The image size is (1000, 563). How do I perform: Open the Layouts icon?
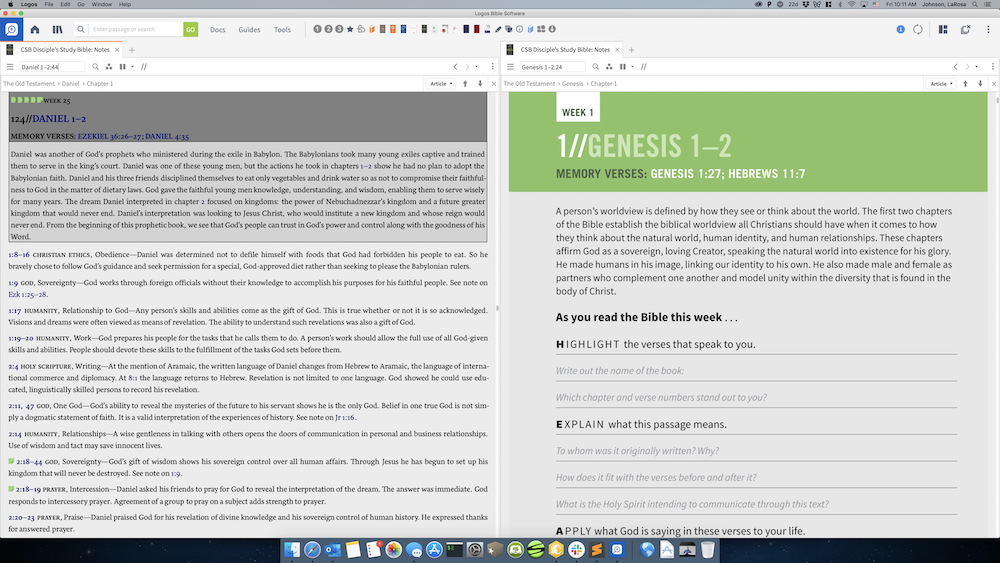tap(943, 29)
